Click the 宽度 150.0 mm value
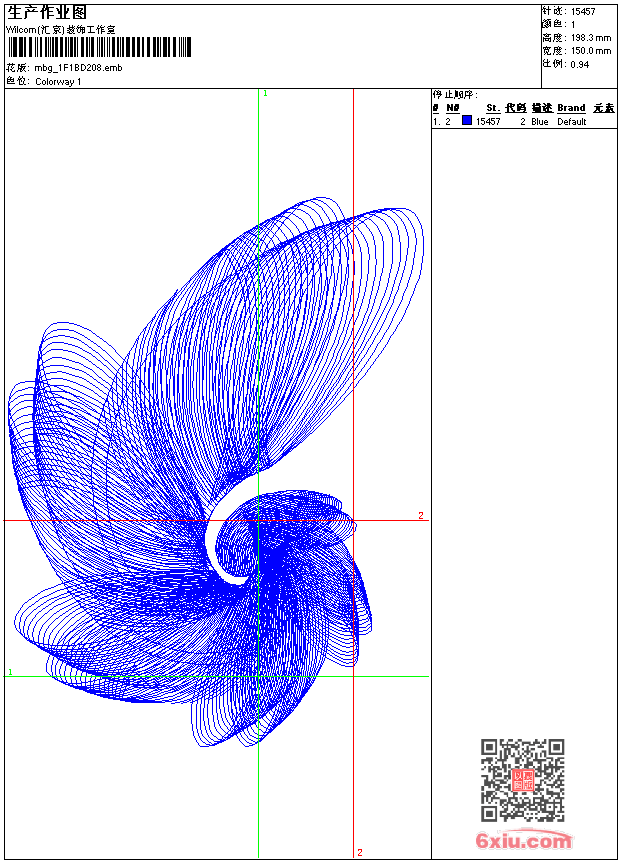Image resolution: width=620 pixels, height=860 pixels. pos(590,50)
